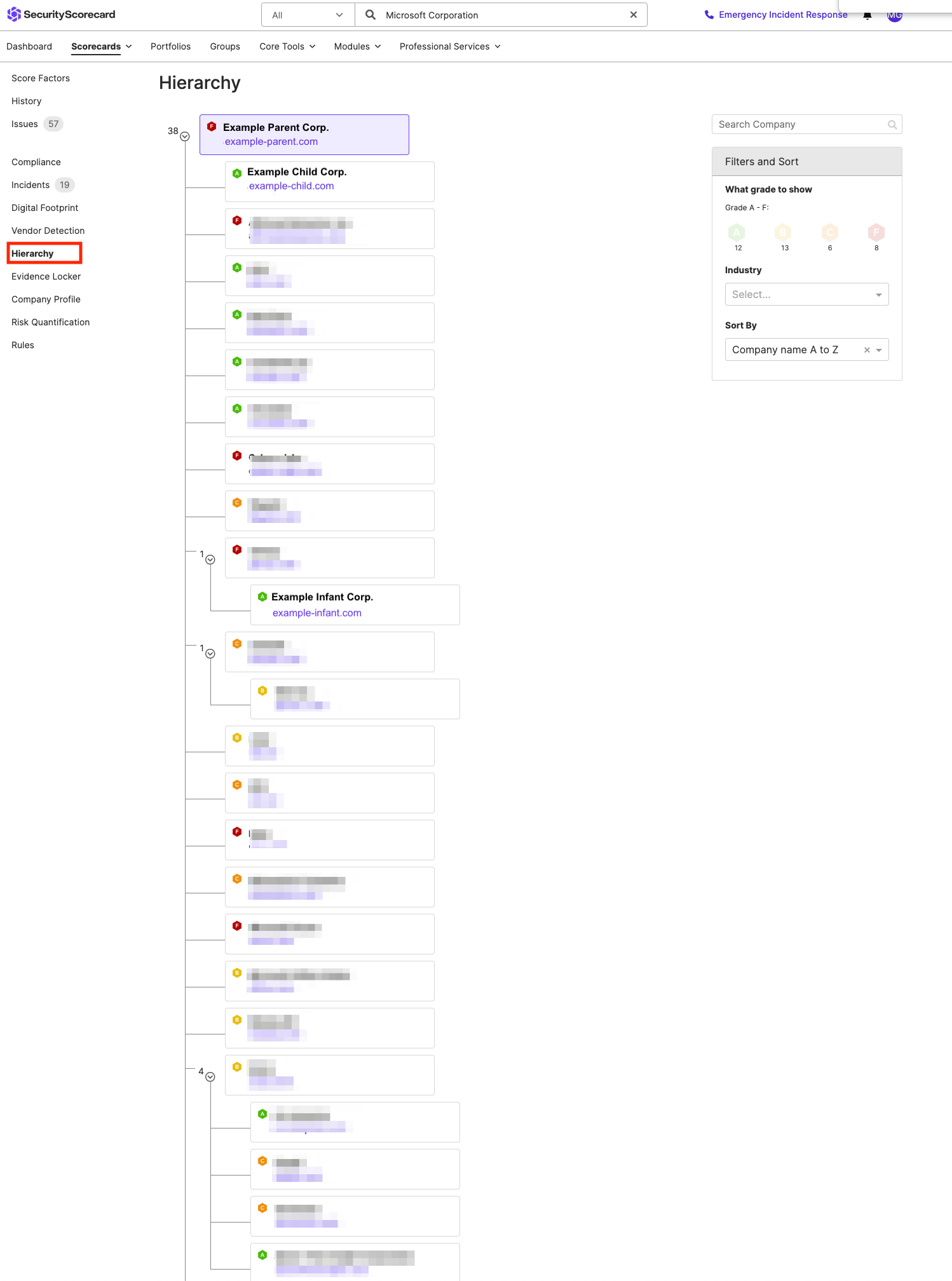The width and height of the screenshot is (952, 1281).
Task: Open Company Profile in the sidebar
Action: (46, 299)
